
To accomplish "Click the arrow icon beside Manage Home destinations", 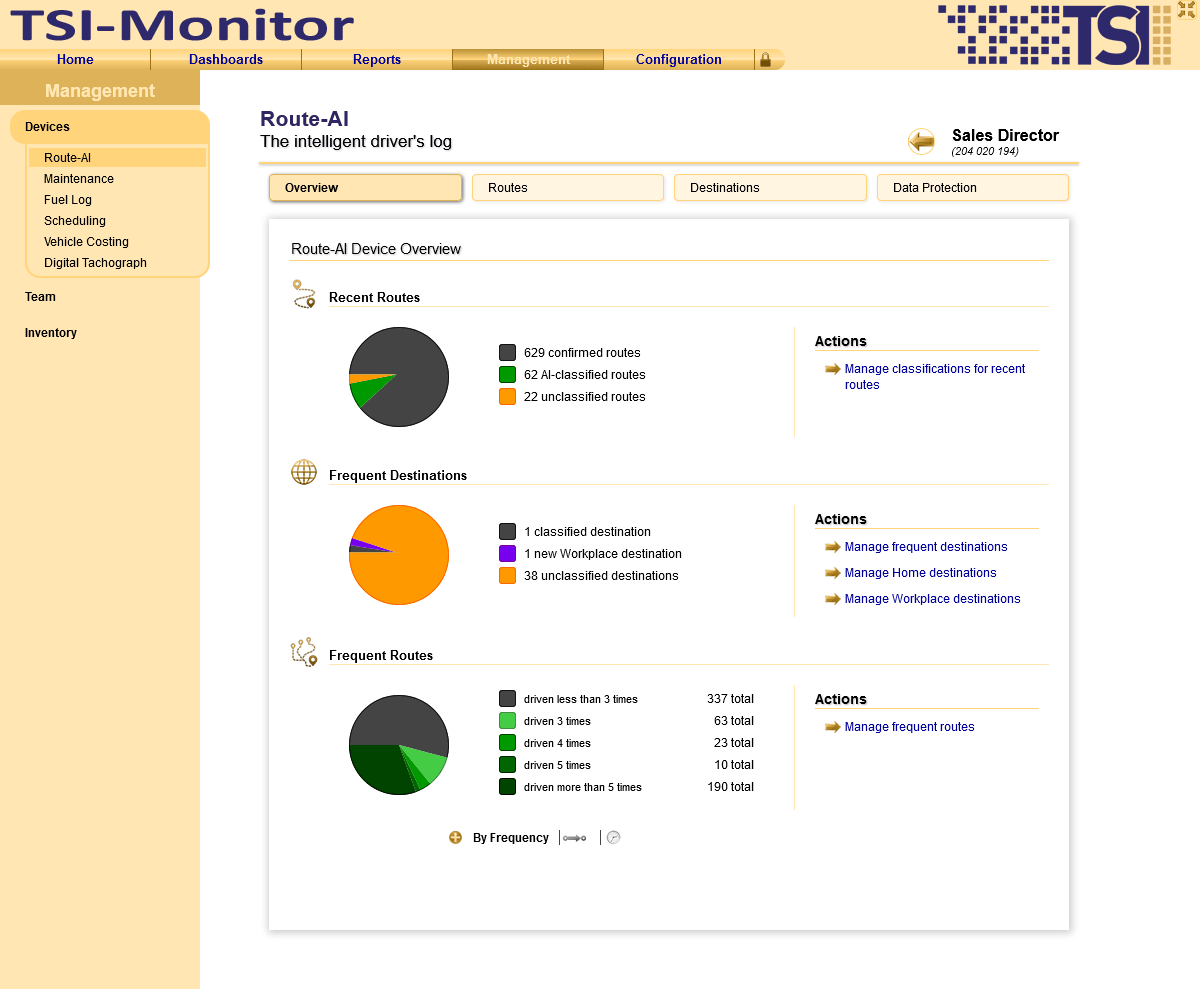I will [832, 573].
